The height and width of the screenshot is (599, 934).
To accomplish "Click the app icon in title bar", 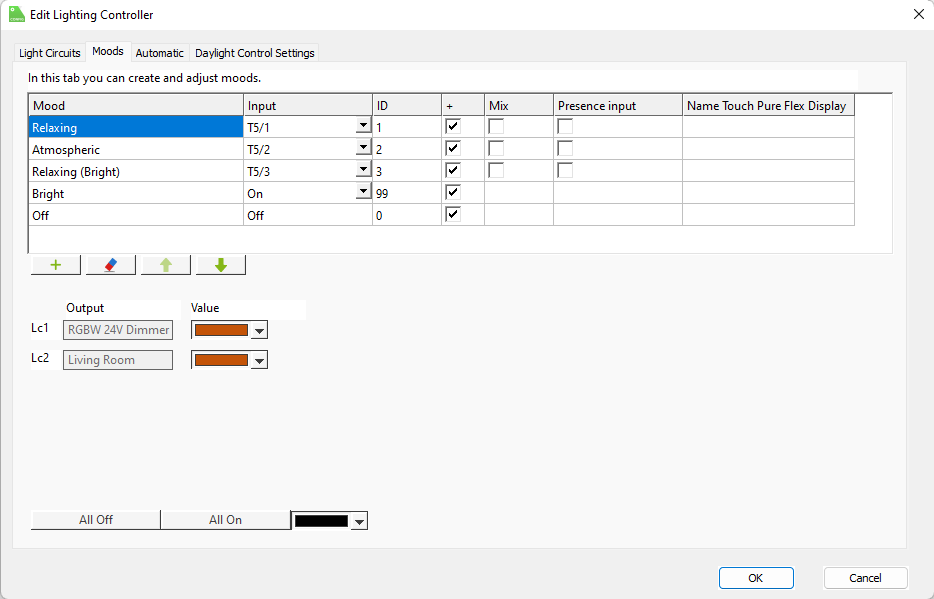I will click(x=17, y=14).
